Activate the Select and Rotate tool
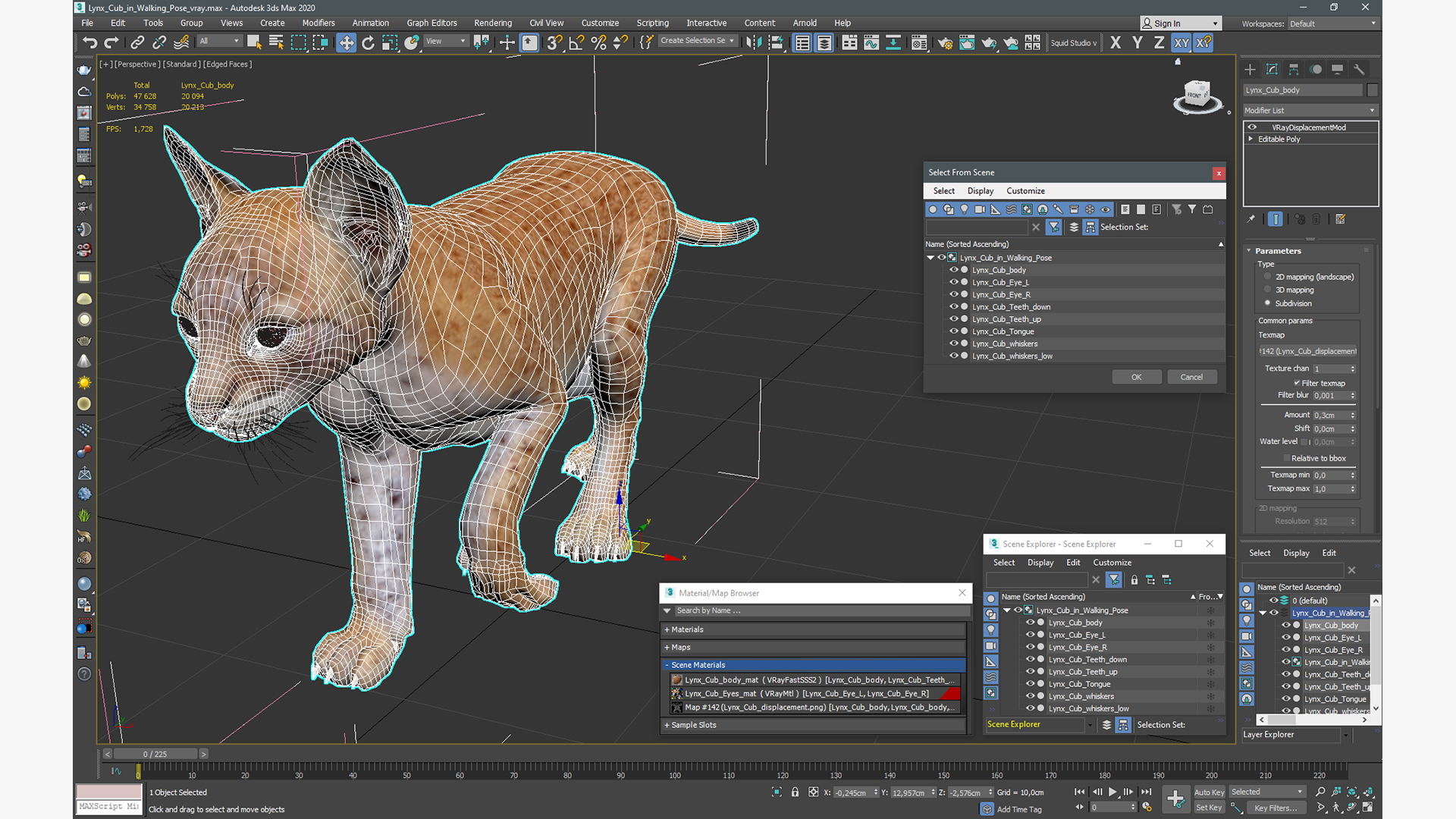This screenshot has width=1456, height=819. coord(368,43)
